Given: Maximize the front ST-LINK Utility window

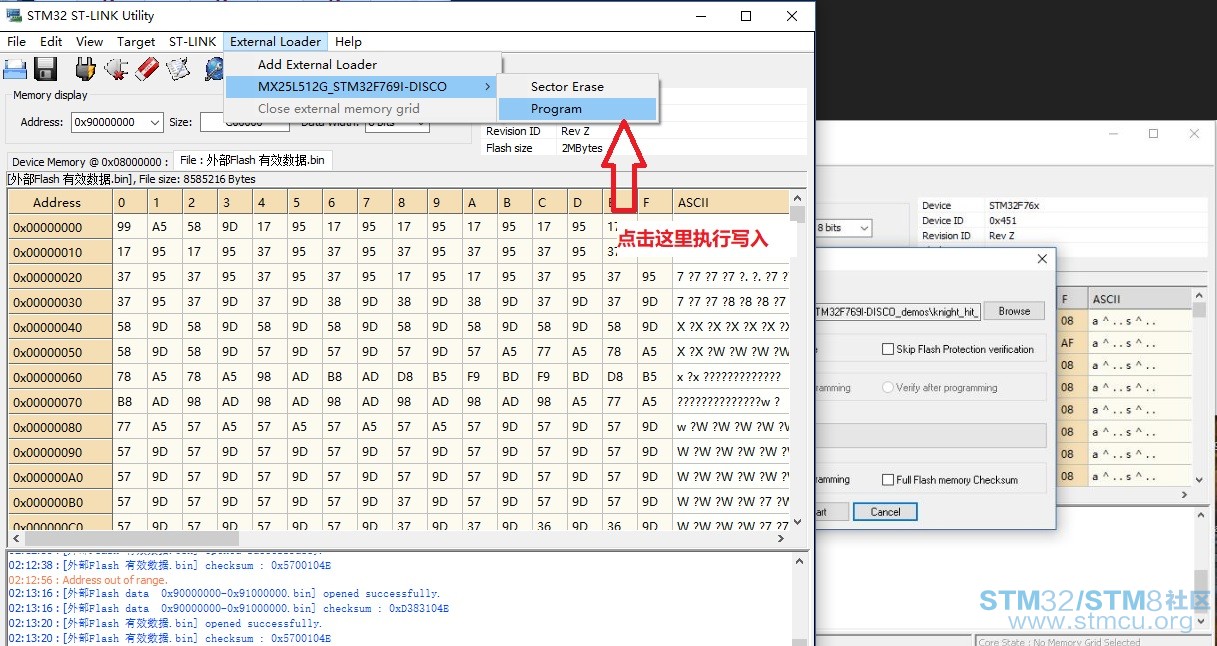Looking at the screenshot, I should click(746, 16).
